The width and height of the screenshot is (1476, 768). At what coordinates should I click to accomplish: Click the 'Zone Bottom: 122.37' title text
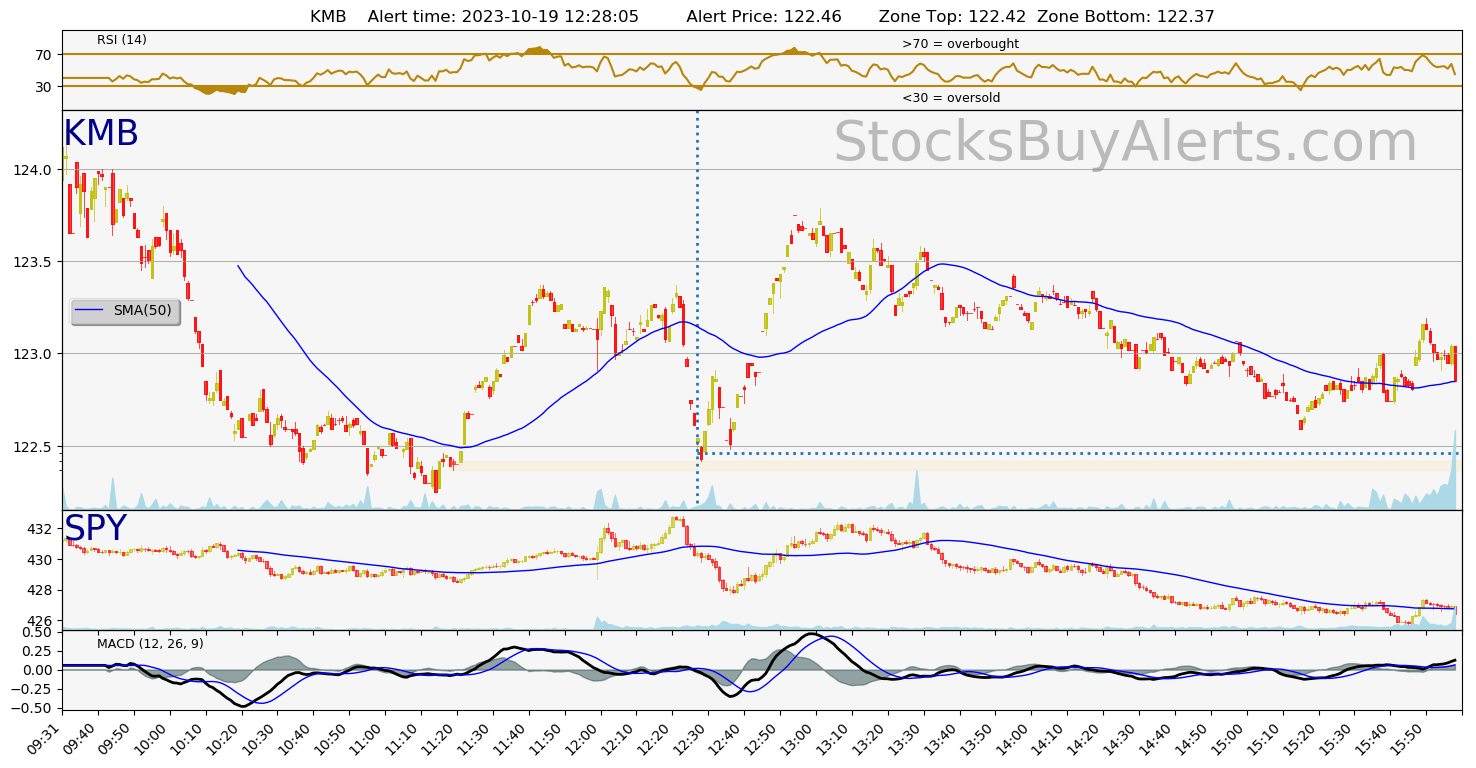coord(1126,17)
